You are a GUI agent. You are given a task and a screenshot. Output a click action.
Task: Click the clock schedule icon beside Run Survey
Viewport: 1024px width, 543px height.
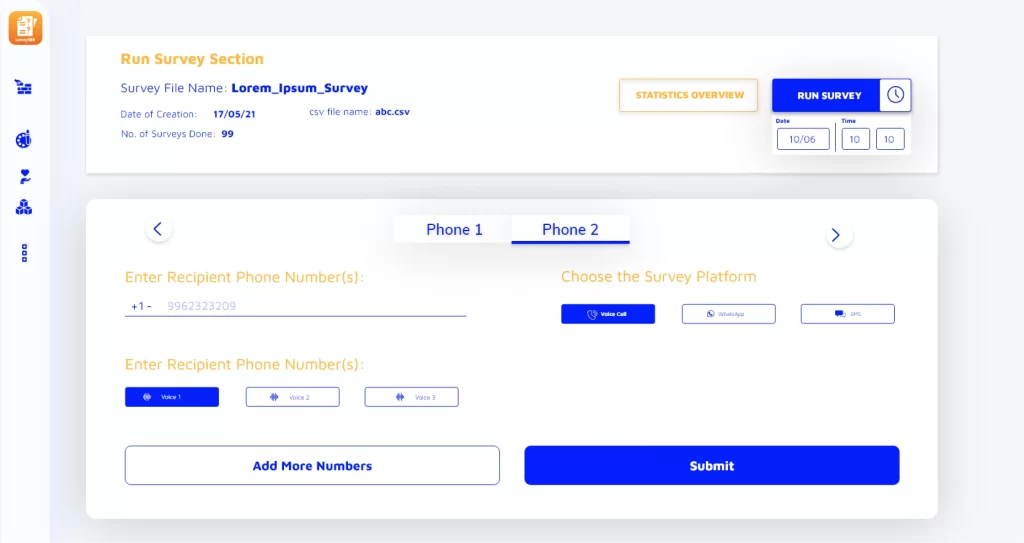tap(895, 95)
